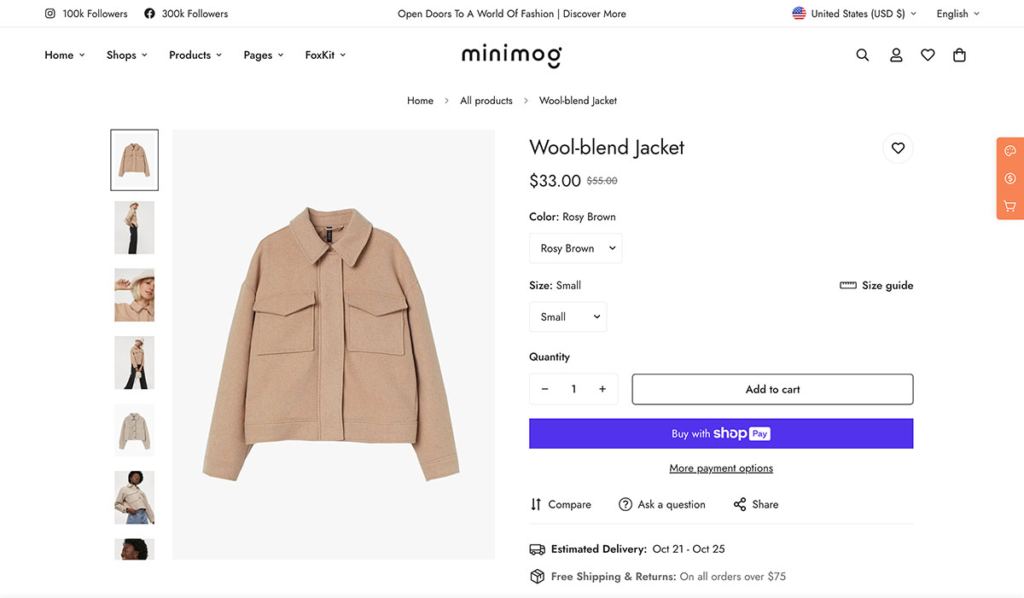Select the second product thumbnail image
The width and height of the screenshot is (1024, 598).
[x=134, y=227]
